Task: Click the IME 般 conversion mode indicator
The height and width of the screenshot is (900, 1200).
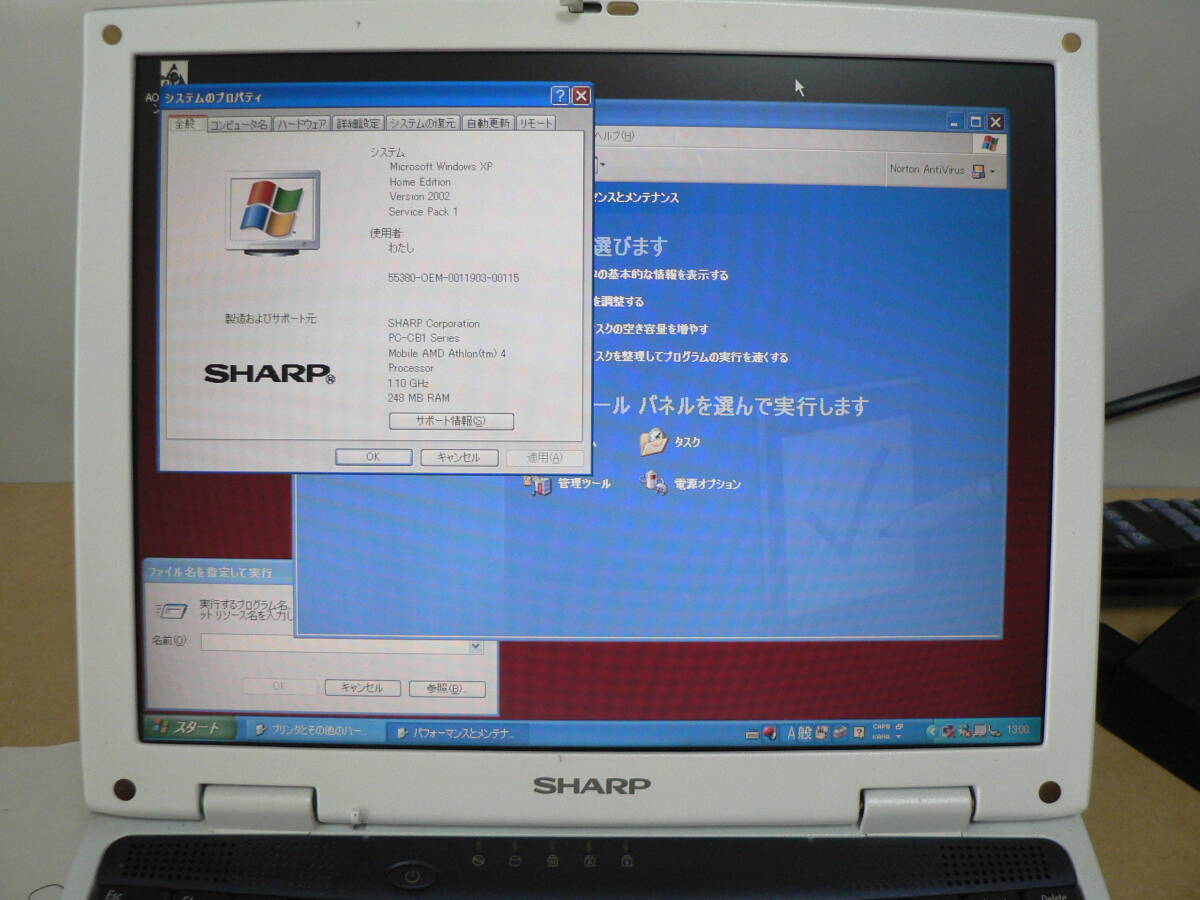Action: point(806,733)
